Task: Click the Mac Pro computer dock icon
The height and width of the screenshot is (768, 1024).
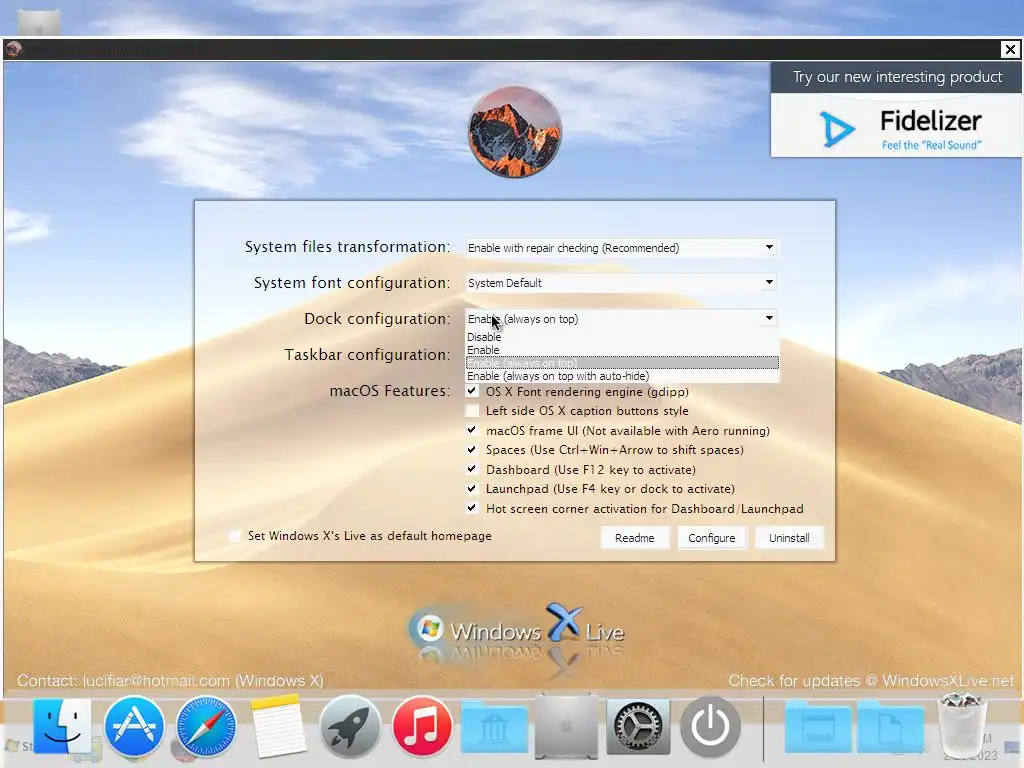Action: (x=566, y=726)
